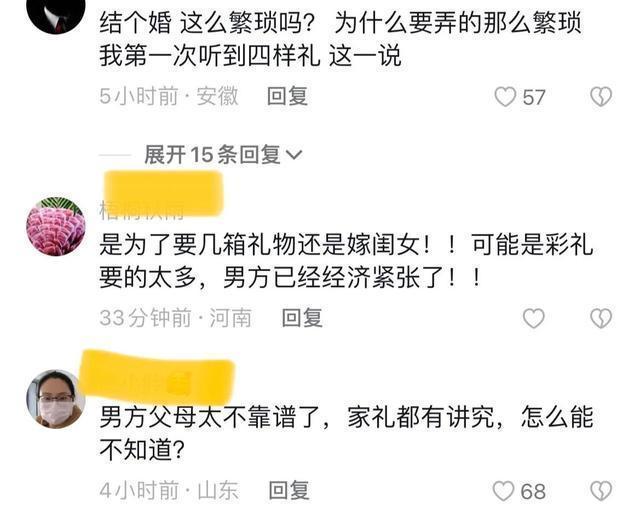
Task: Like the Anhui comment with 57 likes
Action: click(505, 98)
